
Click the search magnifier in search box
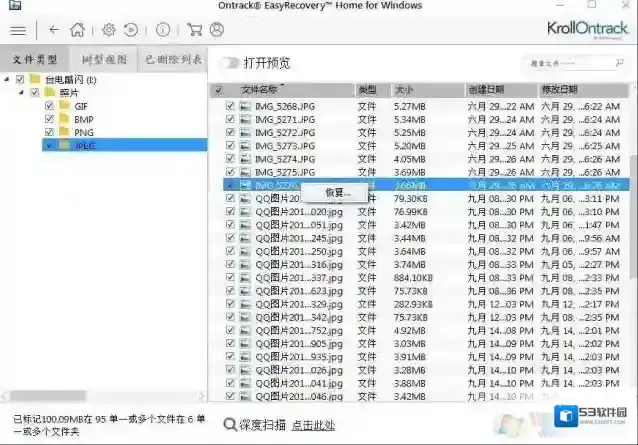(x=618, y=63)
